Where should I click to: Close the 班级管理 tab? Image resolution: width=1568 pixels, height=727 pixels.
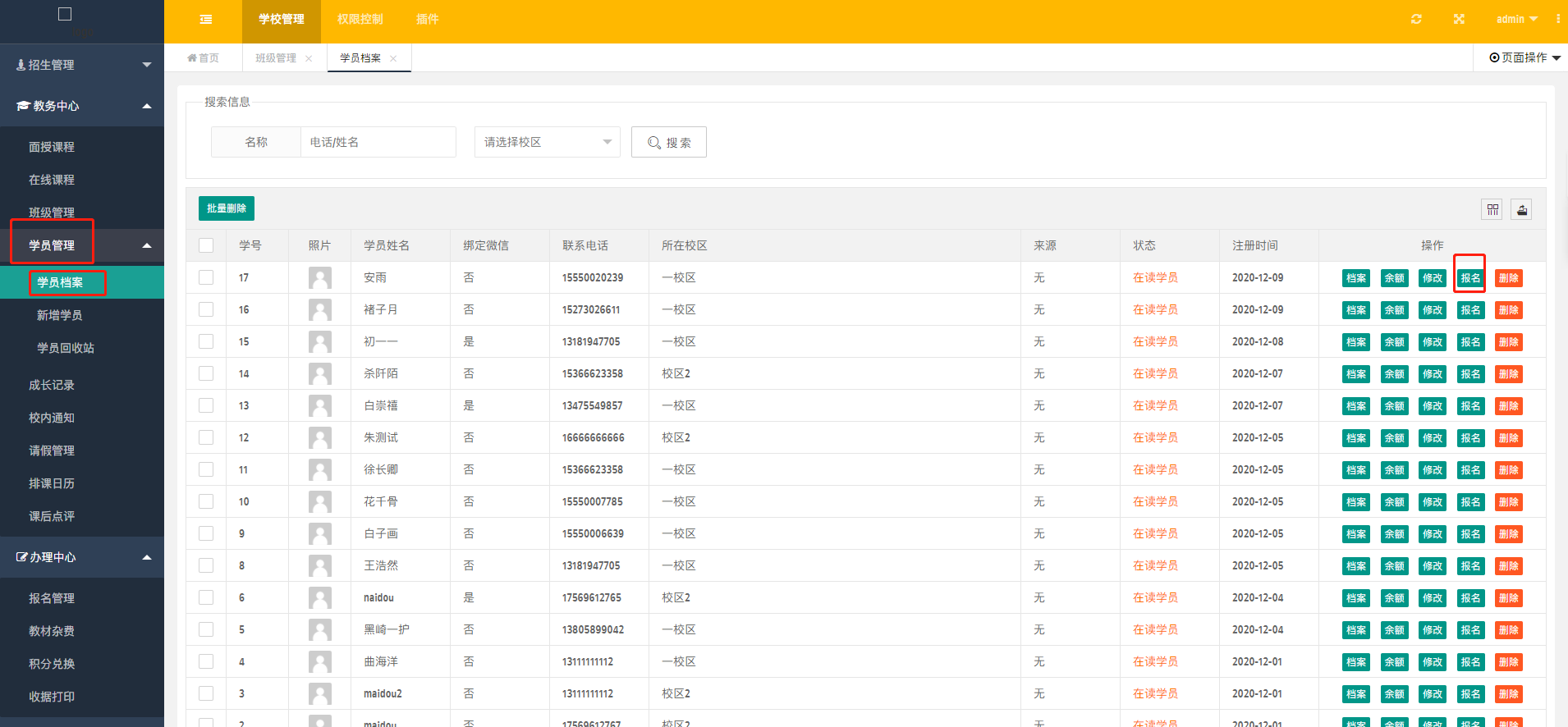tap(309, 58)
